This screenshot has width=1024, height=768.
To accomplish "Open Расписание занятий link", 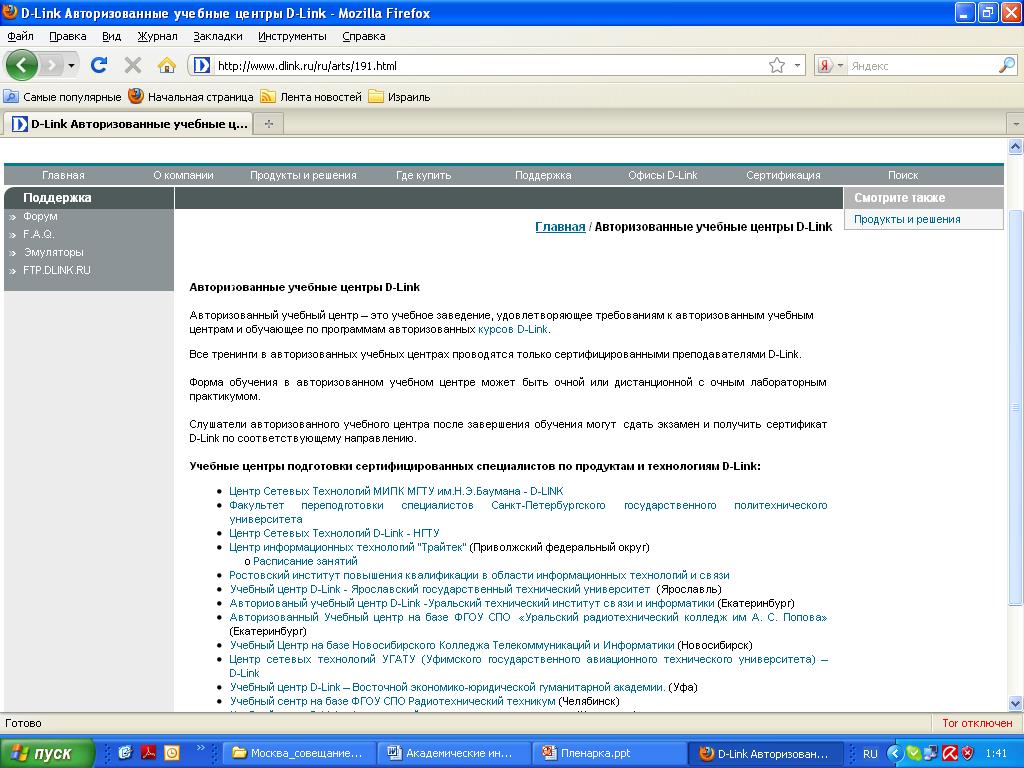I will point(305,561).
